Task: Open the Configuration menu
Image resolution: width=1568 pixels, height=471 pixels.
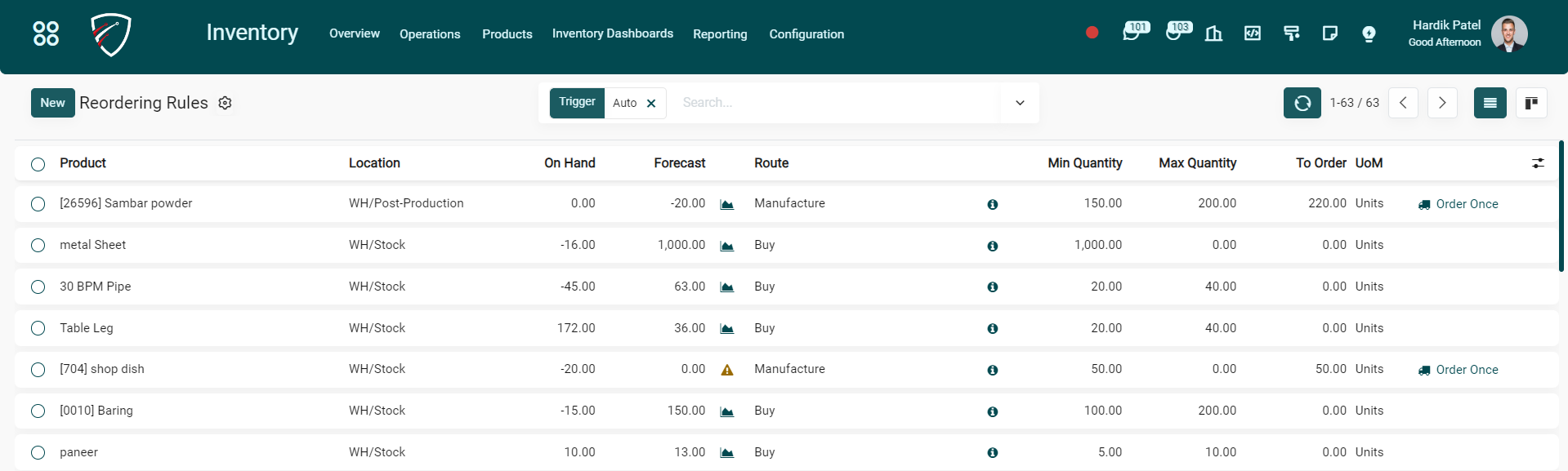Action: pyautogui.click(x=806, y=34)
